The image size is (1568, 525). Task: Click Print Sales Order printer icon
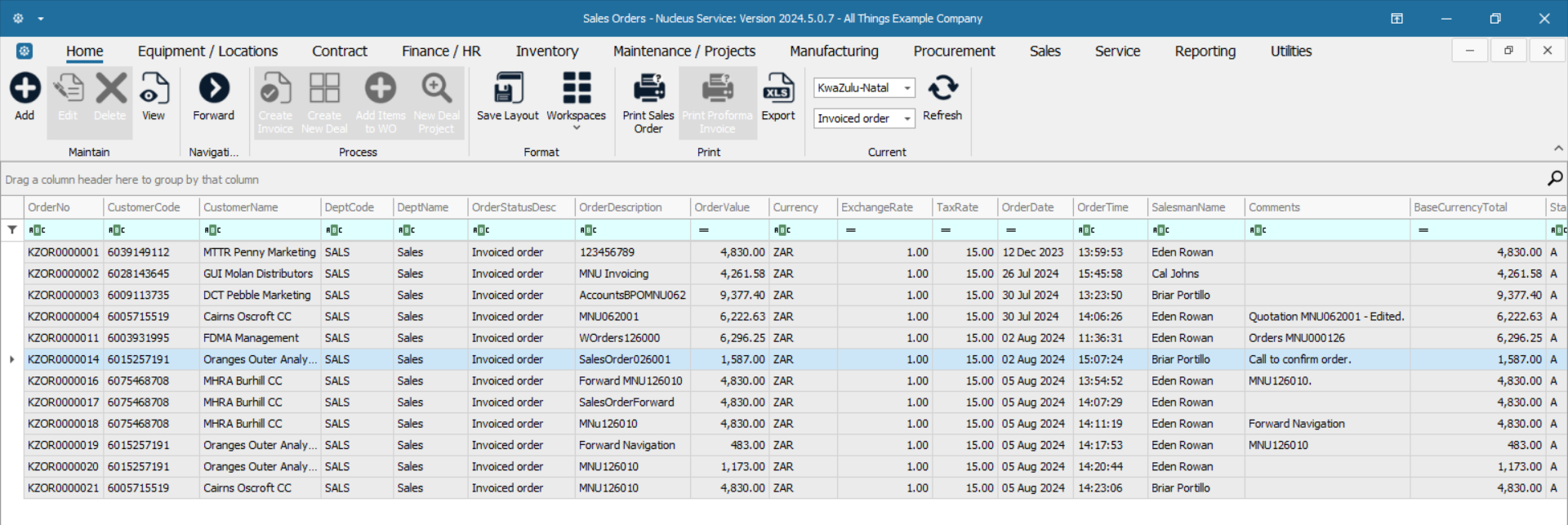[x=648, y=88]
